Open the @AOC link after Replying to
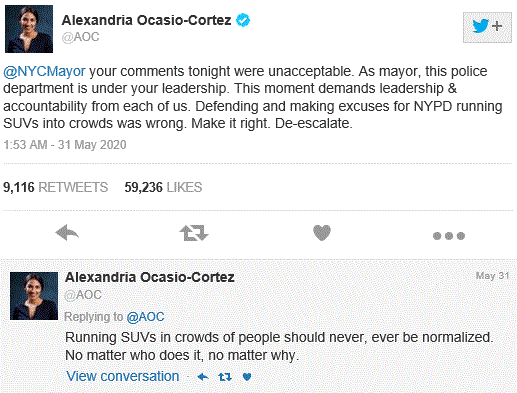The image size is (517, 393). click(145, 317)
